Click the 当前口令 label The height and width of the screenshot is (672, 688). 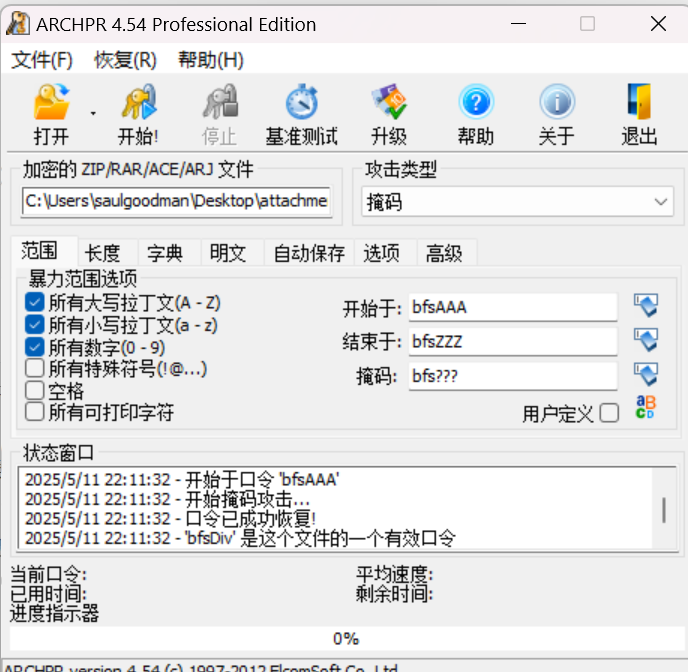[48, 575]
